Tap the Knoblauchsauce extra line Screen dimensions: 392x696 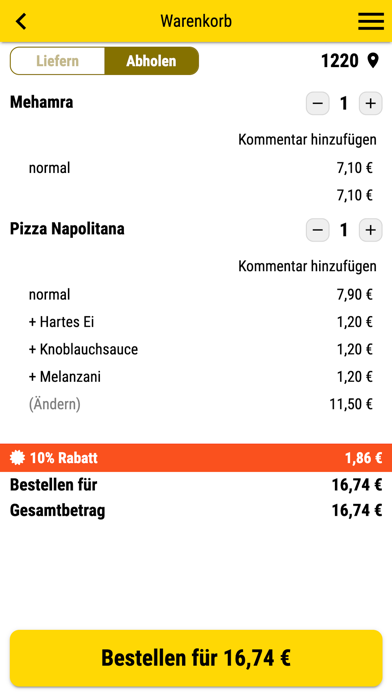coord(201,349)
